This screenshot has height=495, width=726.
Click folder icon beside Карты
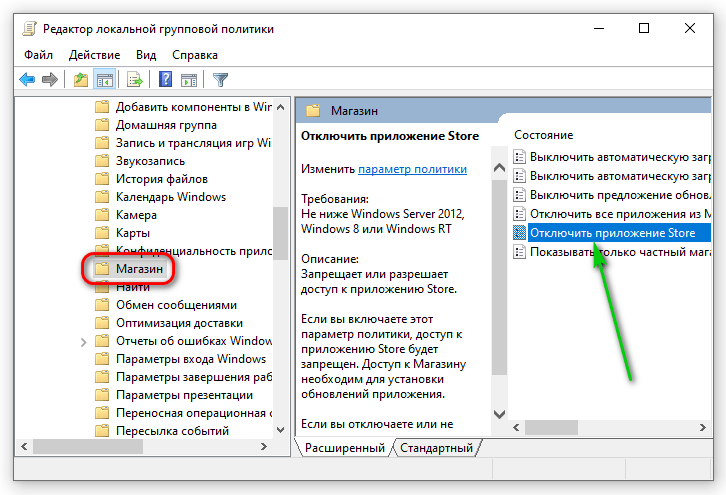coord(102,233)
